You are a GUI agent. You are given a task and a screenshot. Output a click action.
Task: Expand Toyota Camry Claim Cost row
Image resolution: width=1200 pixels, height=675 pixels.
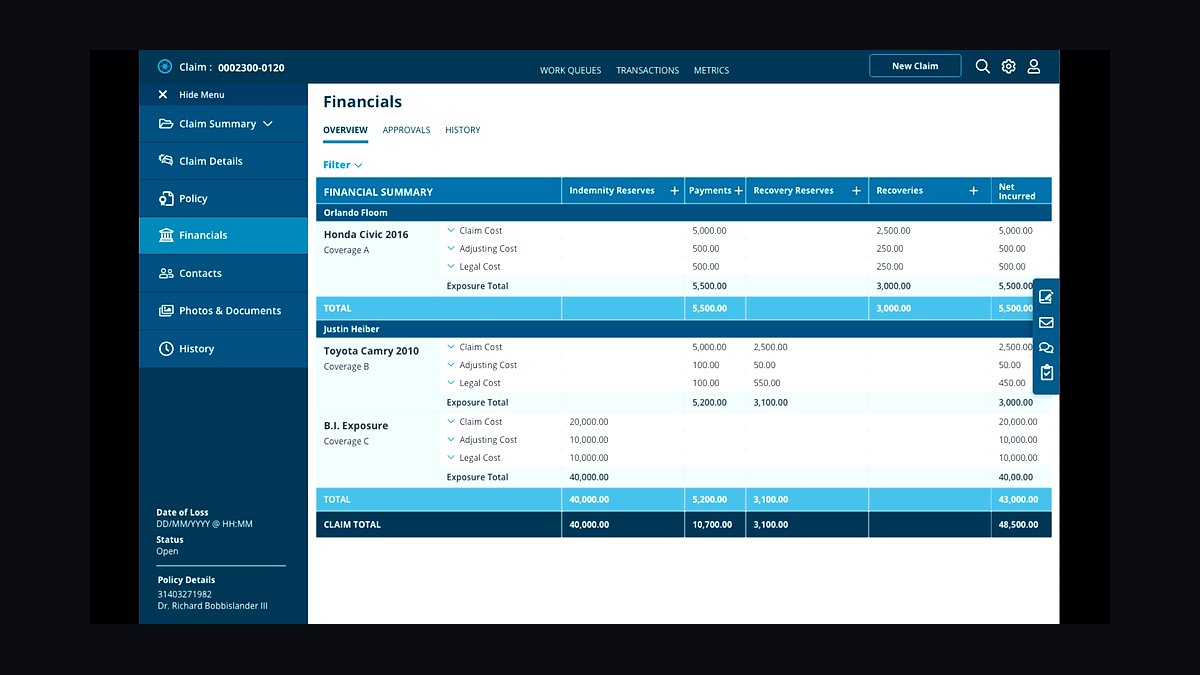(x=451, y=347)
